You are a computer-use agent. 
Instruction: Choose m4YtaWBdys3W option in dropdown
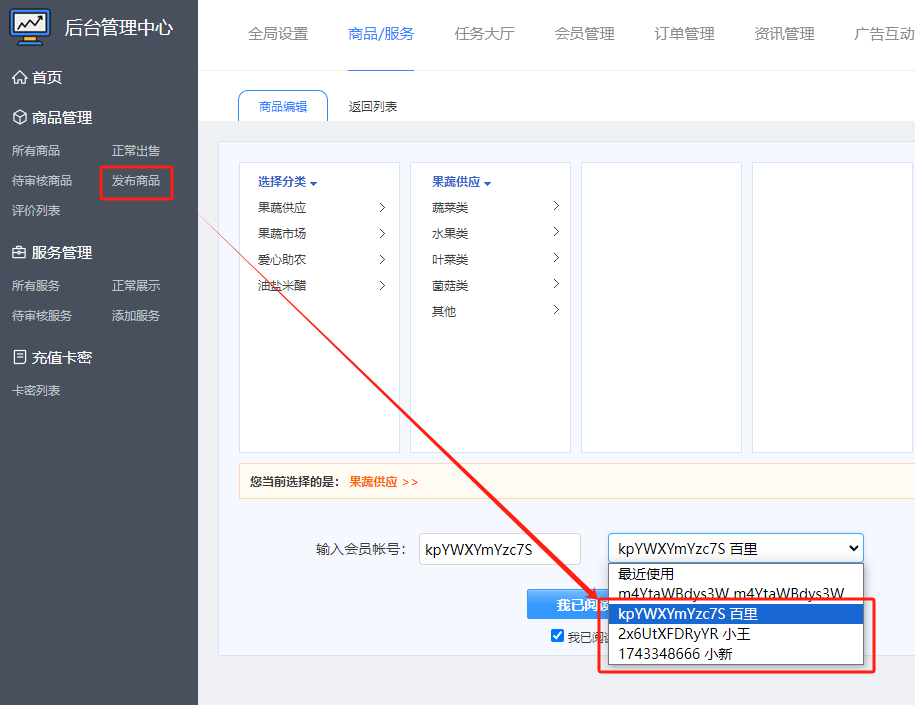pyautogui.click(x=735, y=594)
